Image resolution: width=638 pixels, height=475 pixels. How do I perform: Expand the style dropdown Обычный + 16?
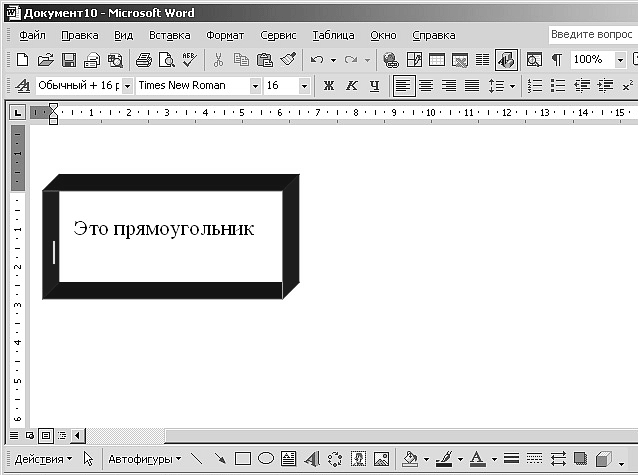127,86
